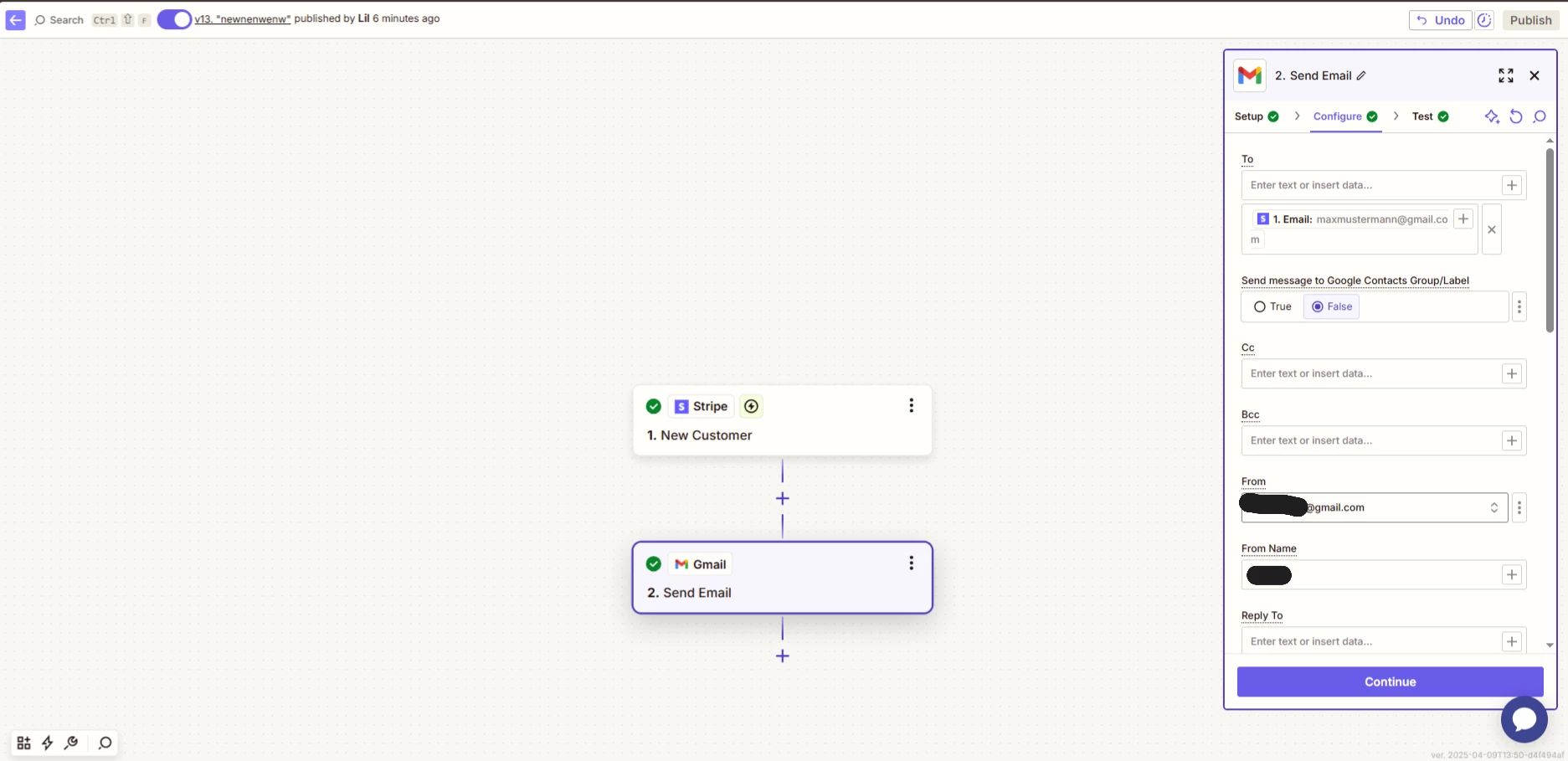
Task: Go back using the purple arrow icon
Action: click(x=15, y=20)
